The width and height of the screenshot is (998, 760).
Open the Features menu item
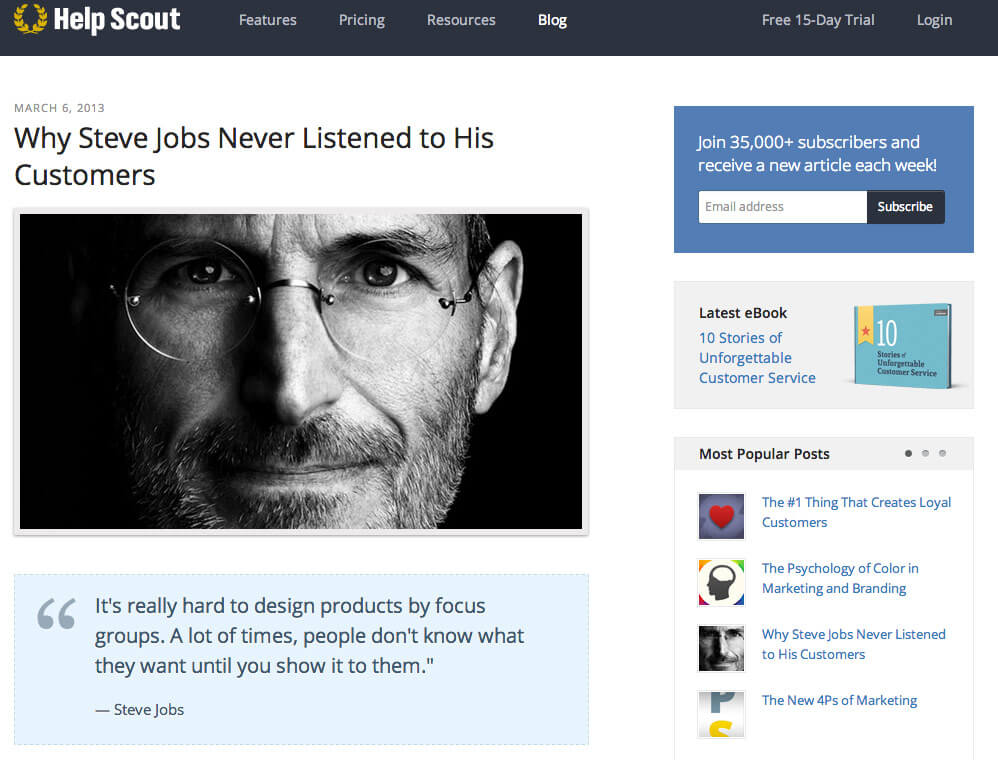pos(268,20)
